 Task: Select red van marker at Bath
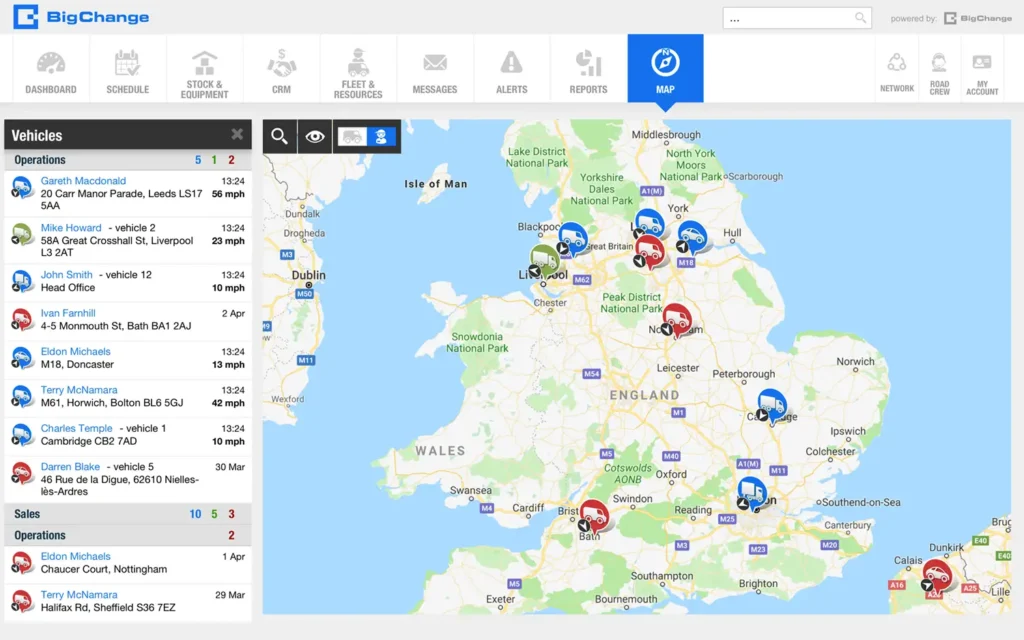point(594,516)
